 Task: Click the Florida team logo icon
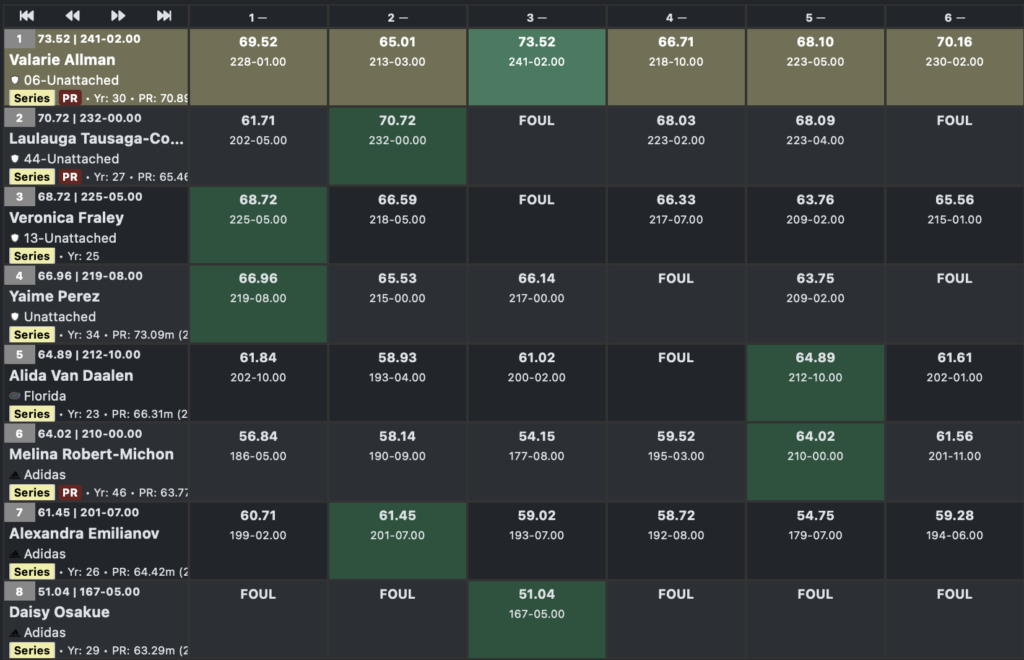point(15,396)
